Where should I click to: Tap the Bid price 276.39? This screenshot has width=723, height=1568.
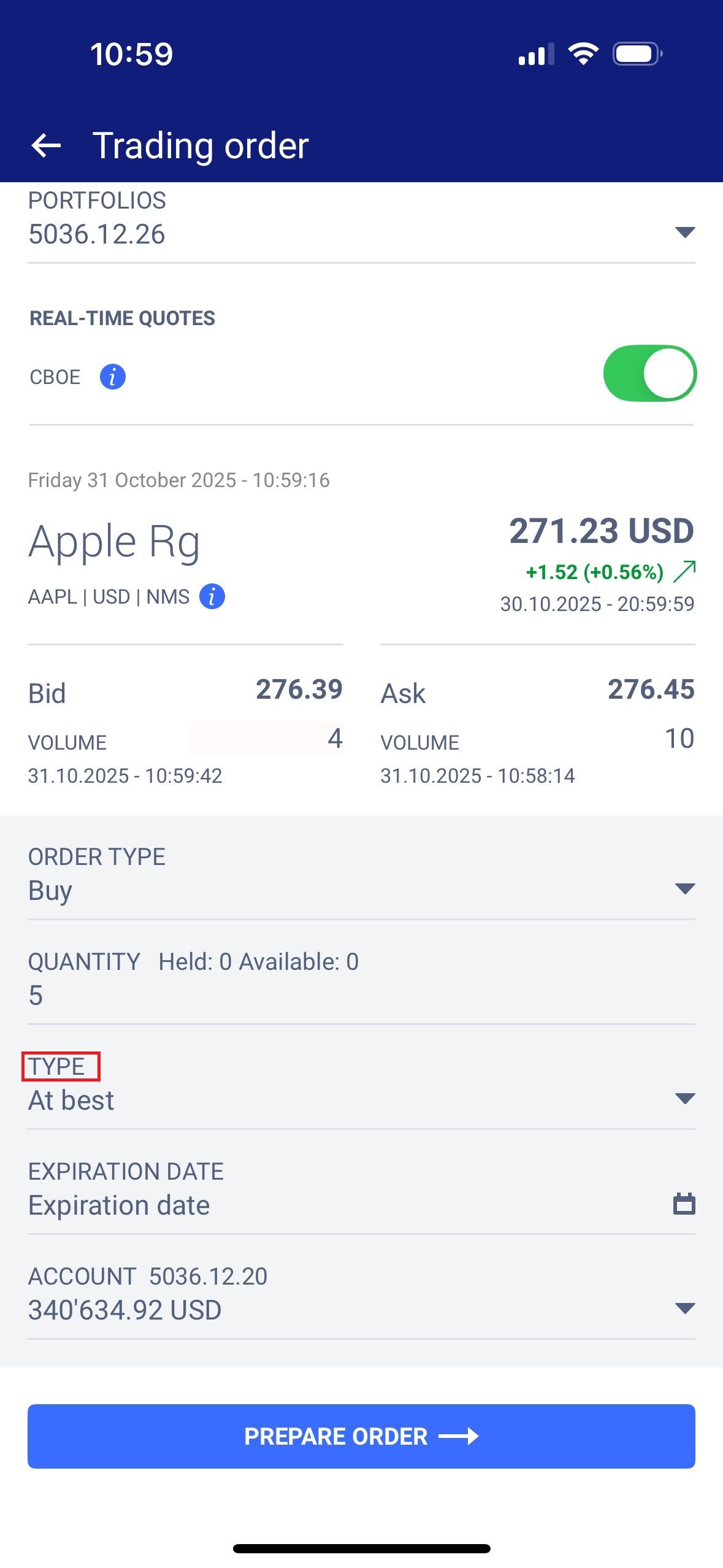point(299,690)
